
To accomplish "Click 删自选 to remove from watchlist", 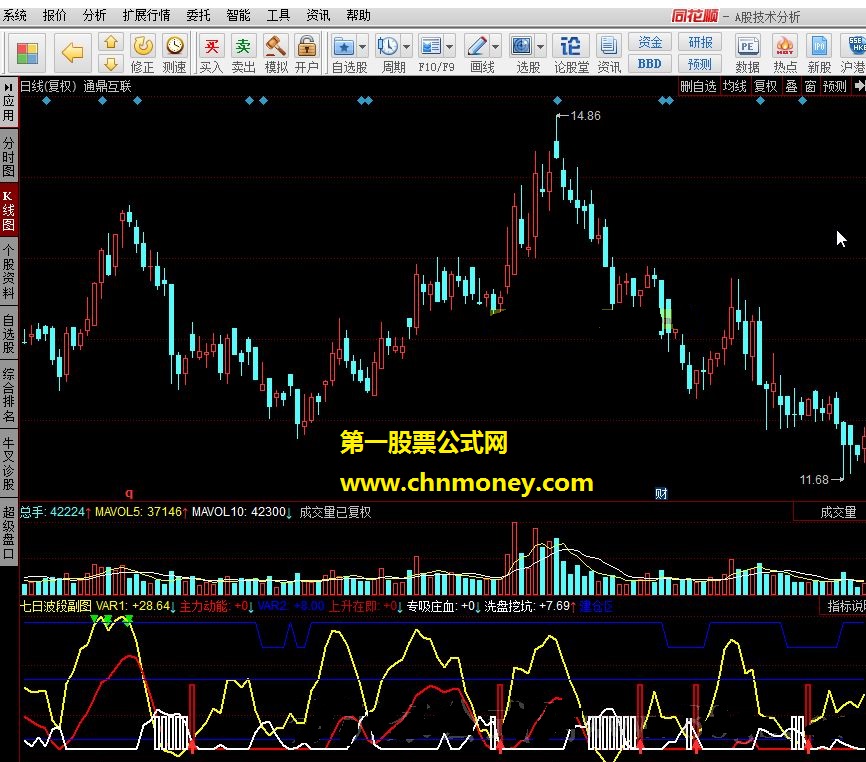I will click(x=698, y=86).
